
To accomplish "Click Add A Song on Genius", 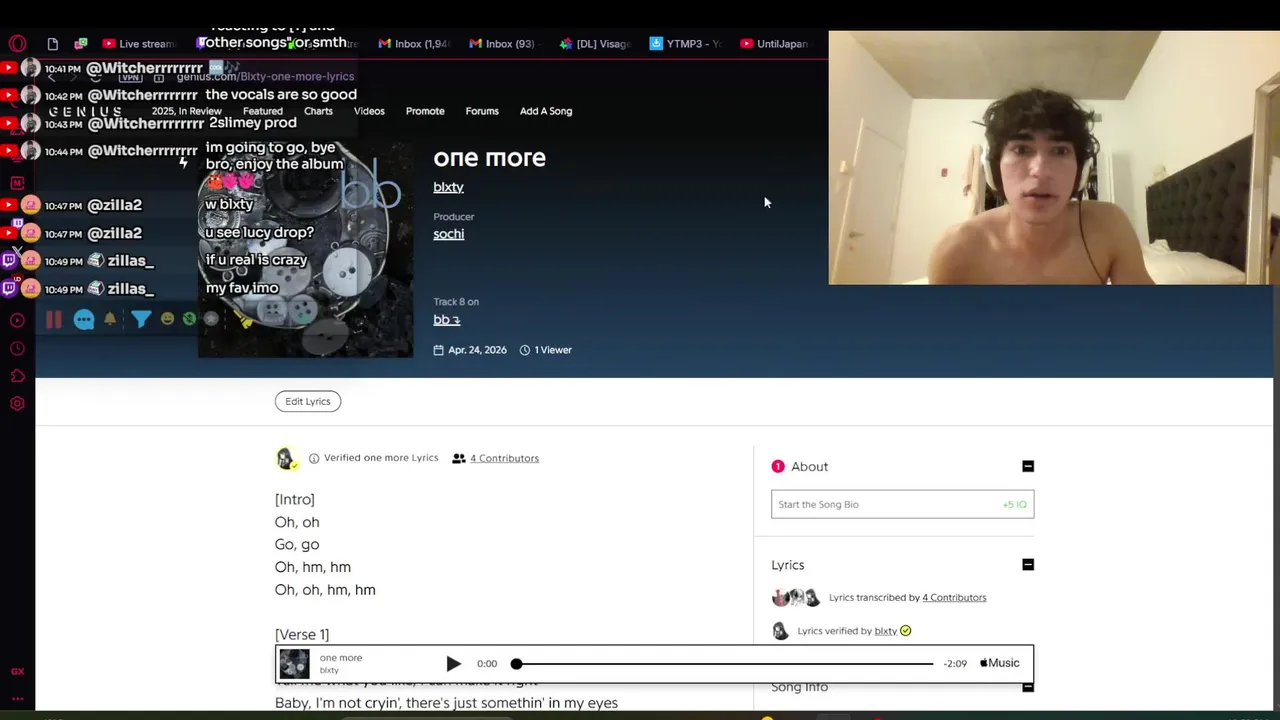I will pos(546,111).
